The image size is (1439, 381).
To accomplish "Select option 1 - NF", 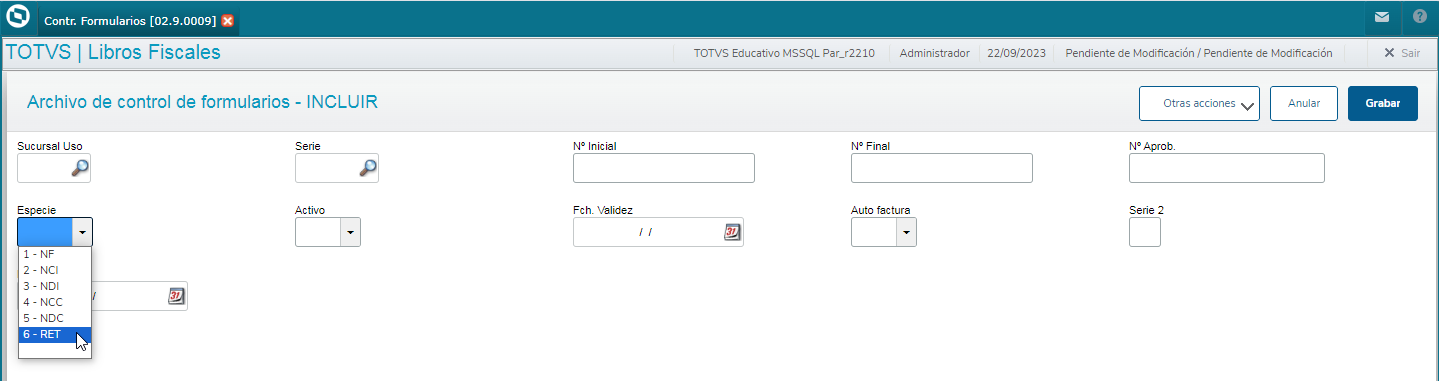I will pos(55,254).
